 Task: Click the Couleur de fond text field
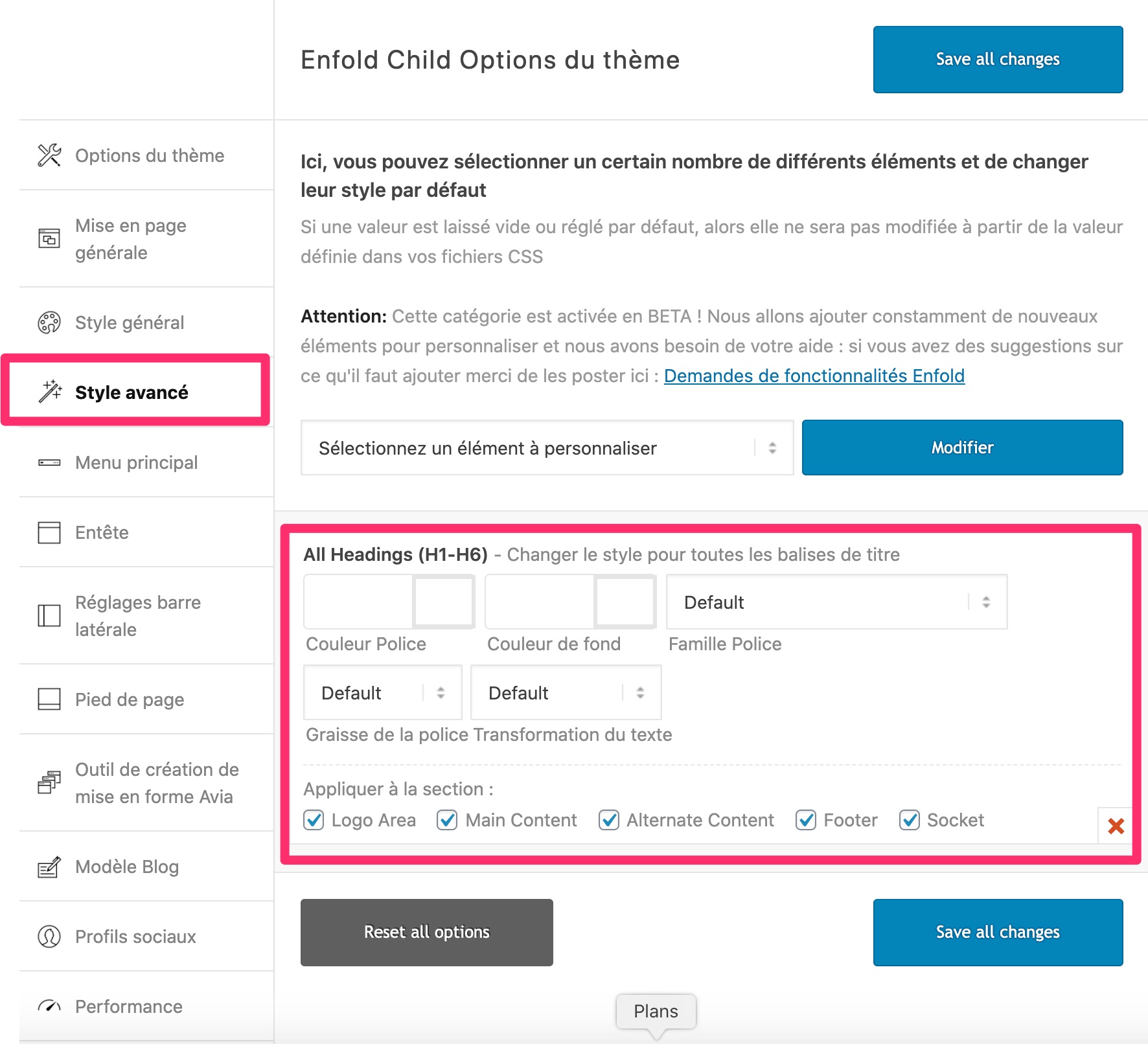(540, 602)
